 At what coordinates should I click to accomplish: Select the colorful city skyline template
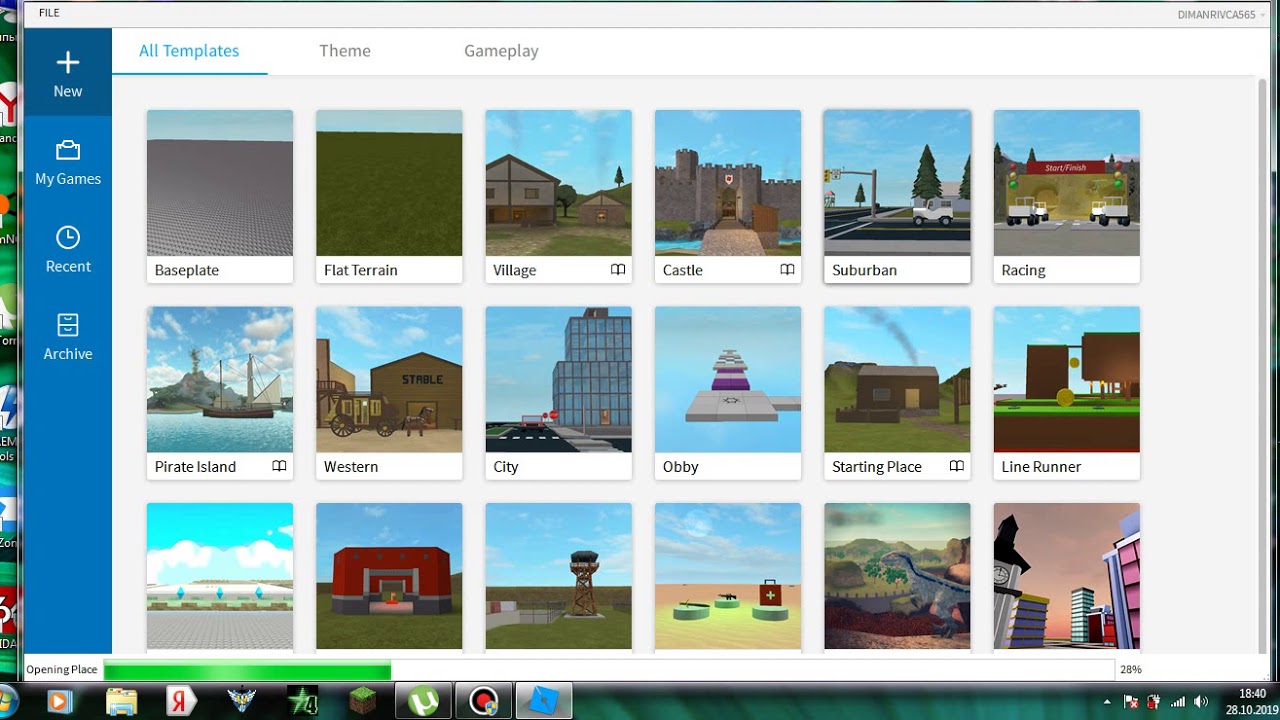tap(1067, 577)
